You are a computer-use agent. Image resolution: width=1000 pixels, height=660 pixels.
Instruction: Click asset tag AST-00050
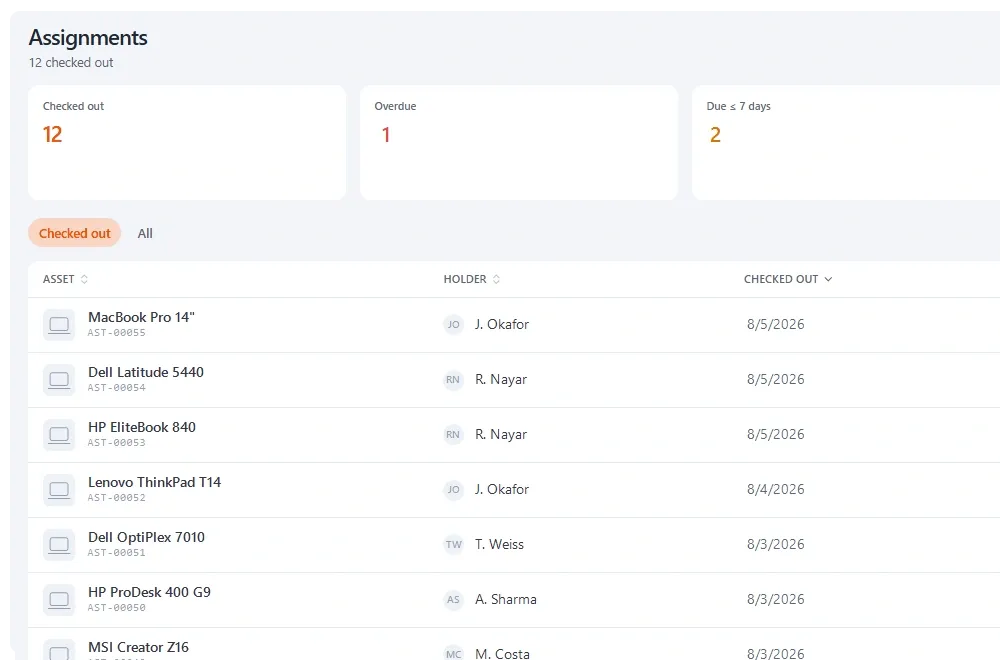[x=117, y=608]
